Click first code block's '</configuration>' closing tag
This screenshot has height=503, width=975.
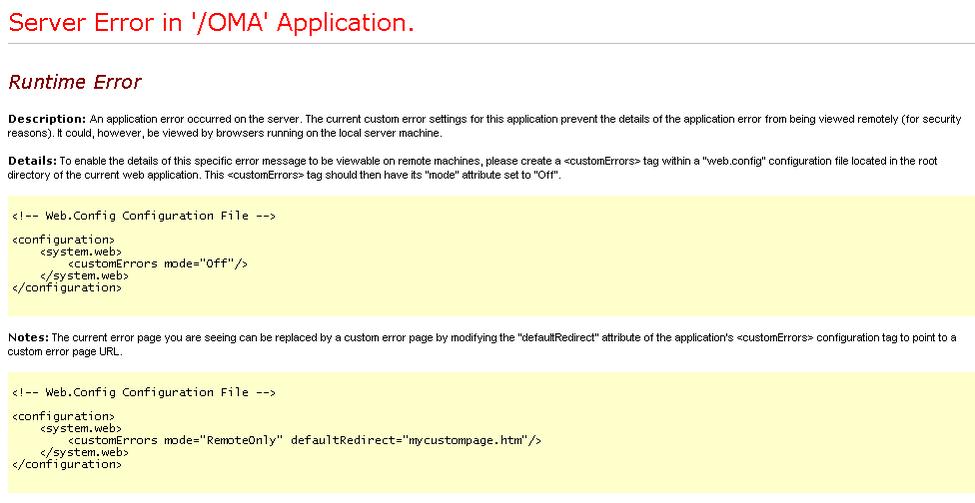coord(67,288)
